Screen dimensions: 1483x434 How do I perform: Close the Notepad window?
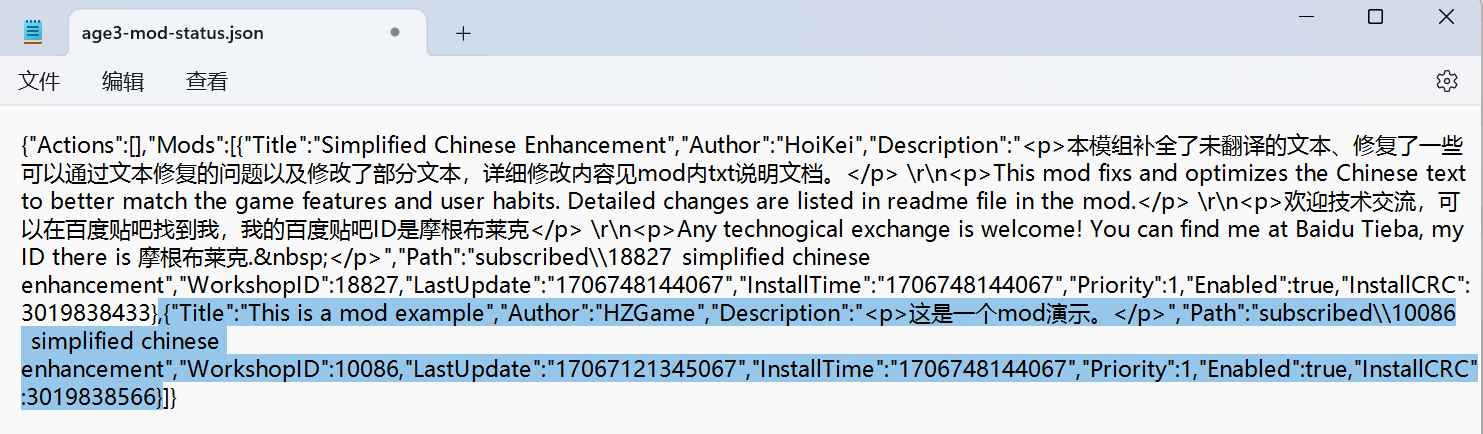1447,17
